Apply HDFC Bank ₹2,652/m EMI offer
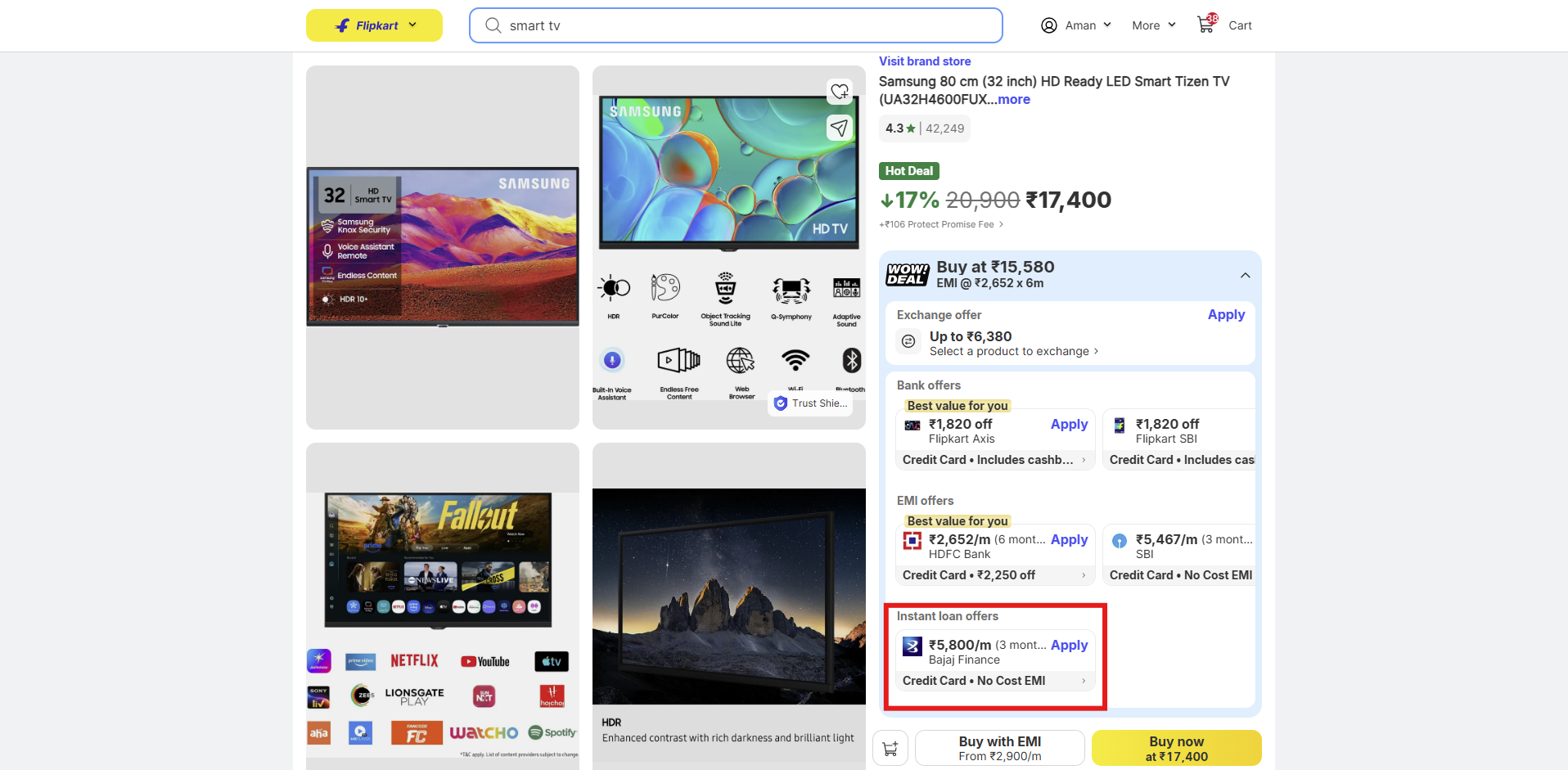The height and width of the screenshot is (770, 1568). pyautogui.click(x=1069, y=539)
